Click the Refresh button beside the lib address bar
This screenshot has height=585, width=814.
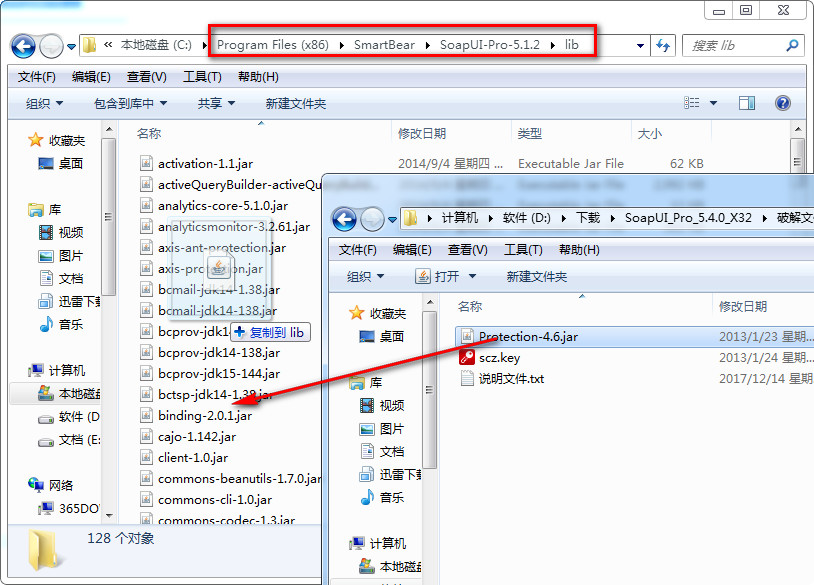click(663, 46)
